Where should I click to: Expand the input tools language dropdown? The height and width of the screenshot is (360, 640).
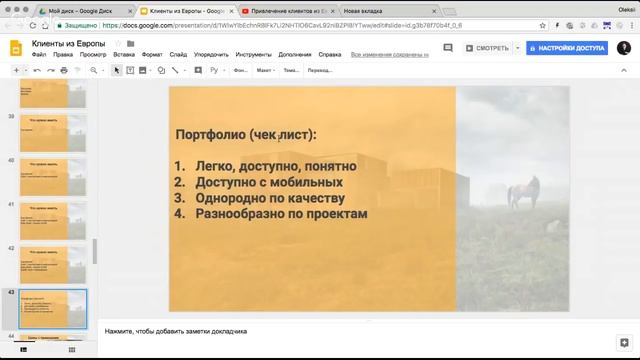pyautogui.click(x=224, y=70)
